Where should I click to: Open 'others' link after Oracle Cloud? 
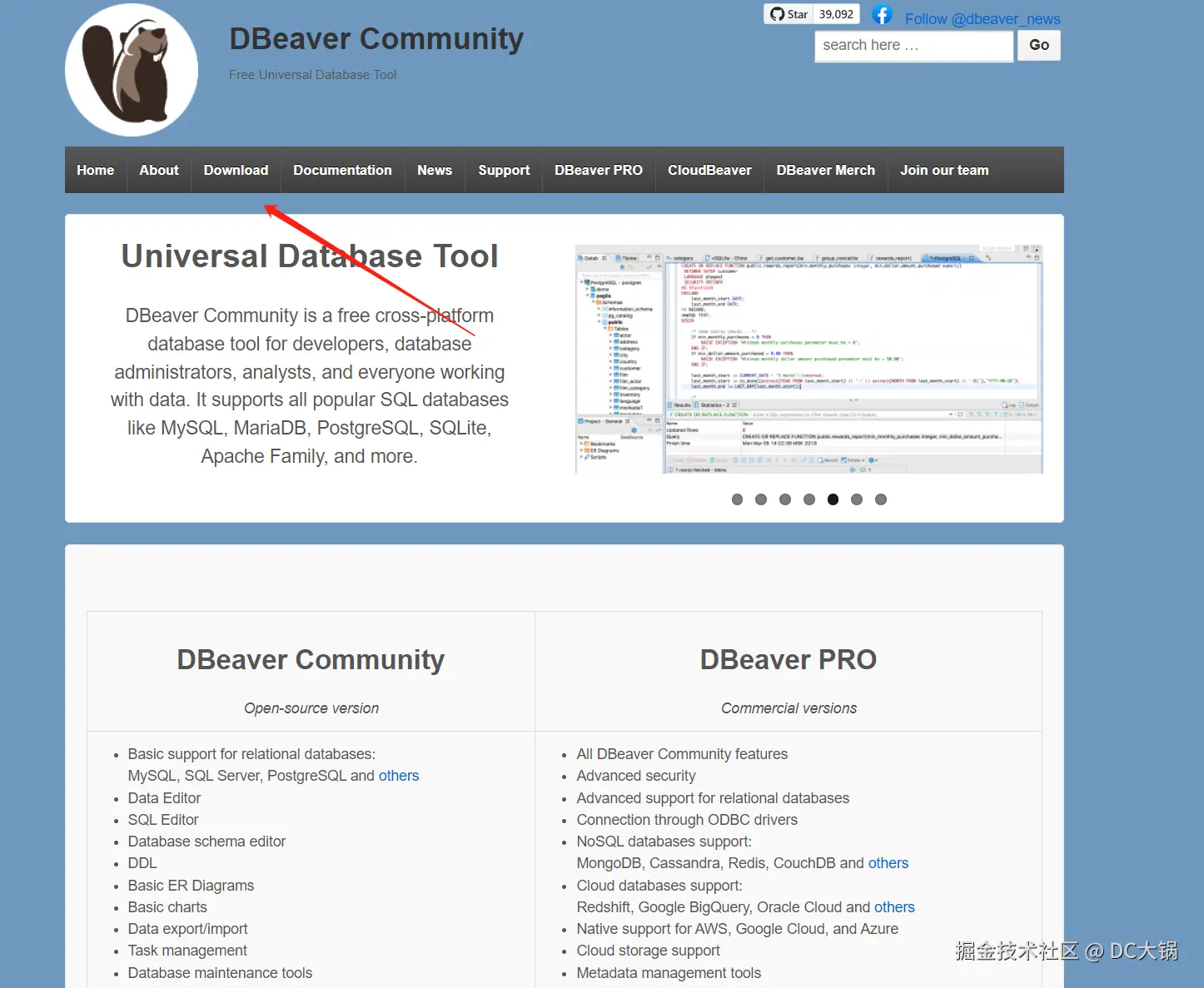894,907
